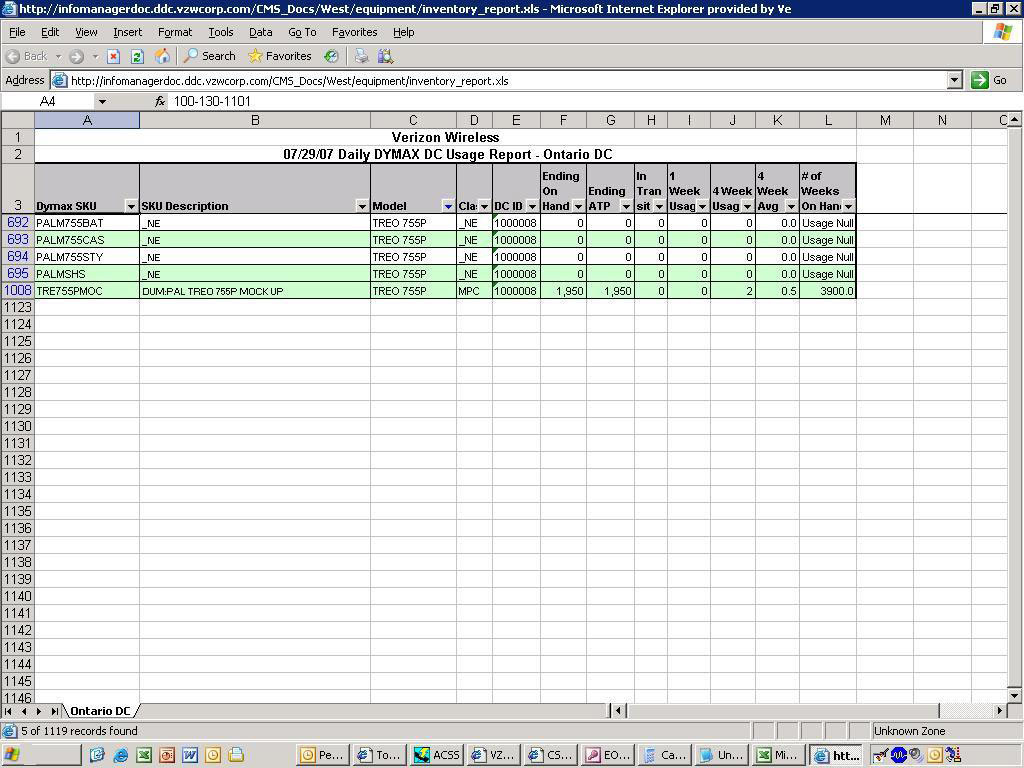Click the Back navigation button
1024x768 pixels.
click(x=27, y=57)
